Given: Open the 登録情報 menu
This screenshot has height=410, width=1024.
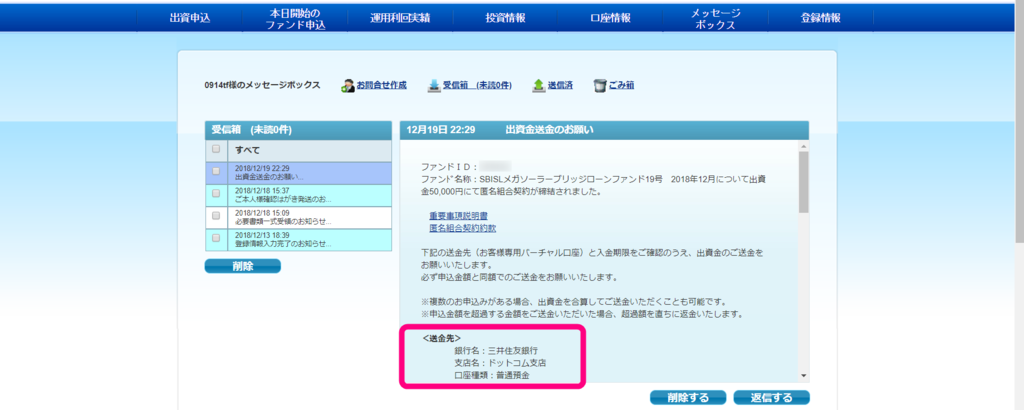Looking at the screenshot, I should (820, 18).
